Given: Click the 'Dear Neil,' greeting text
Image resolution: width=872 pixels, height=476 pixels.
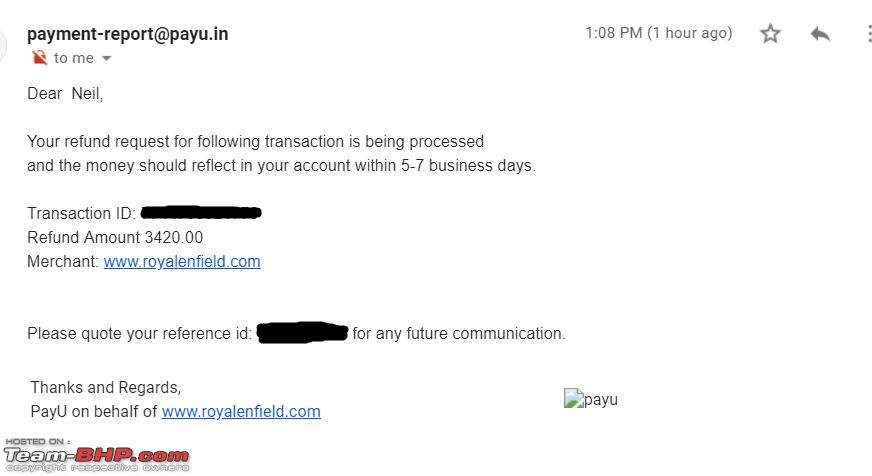Looking at the screenshot, I should (x=65, y=93).
